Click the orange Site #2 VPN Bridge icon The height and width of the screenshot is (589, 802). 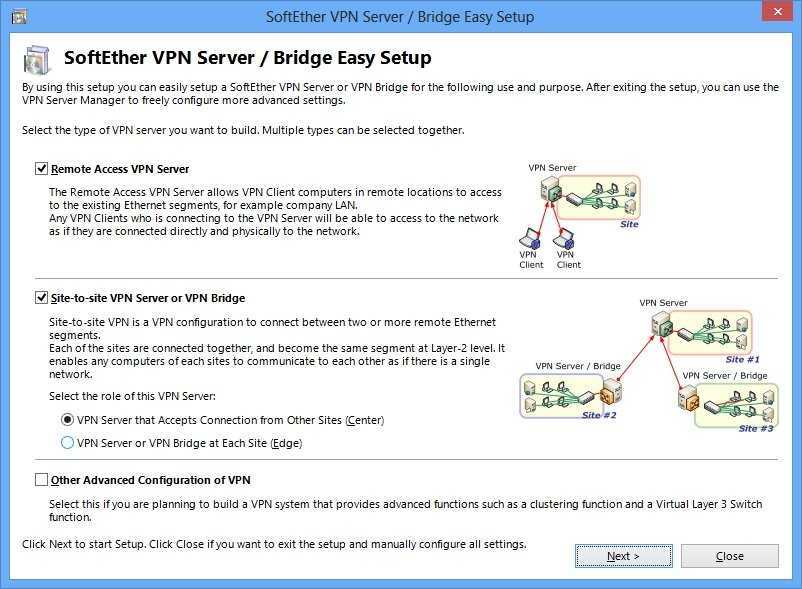point(611,392)
